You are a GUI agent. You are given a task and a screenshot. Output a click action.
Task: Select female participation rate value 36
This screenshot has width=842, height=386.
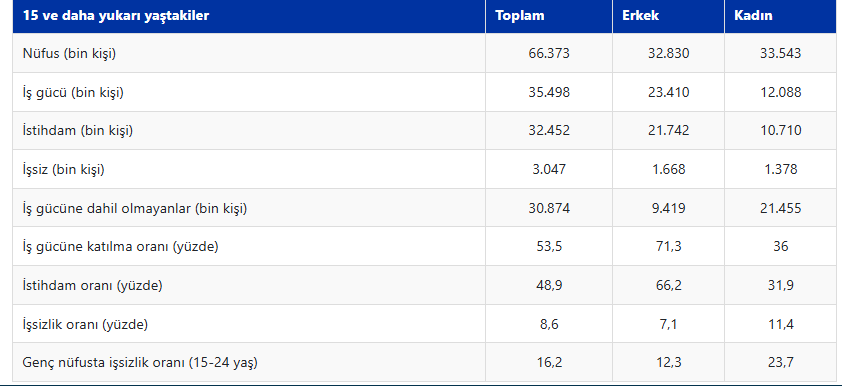tap(780, 246)
